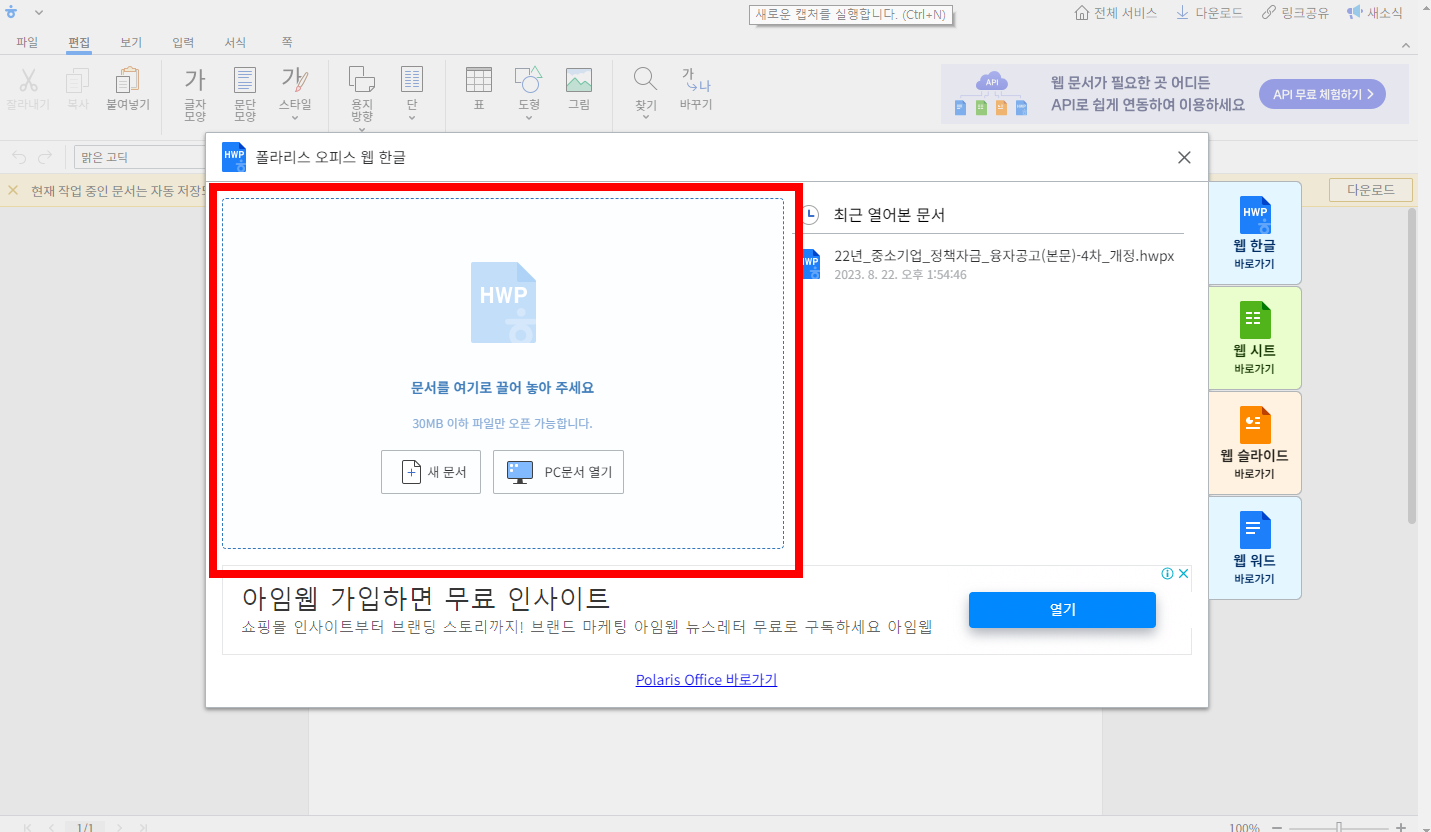This screenshot has height=832, width=1431.
Task: Open the 웹 시트 shortcut panel
Action: (x=1254, y=337)
